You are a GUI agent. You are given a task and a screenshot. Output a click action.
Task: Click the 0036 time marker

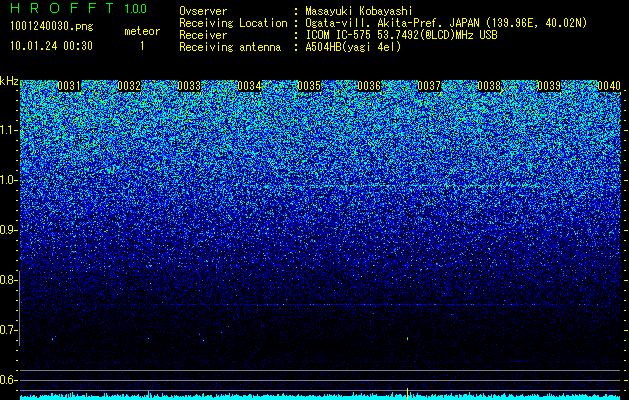tap(369, 86)
